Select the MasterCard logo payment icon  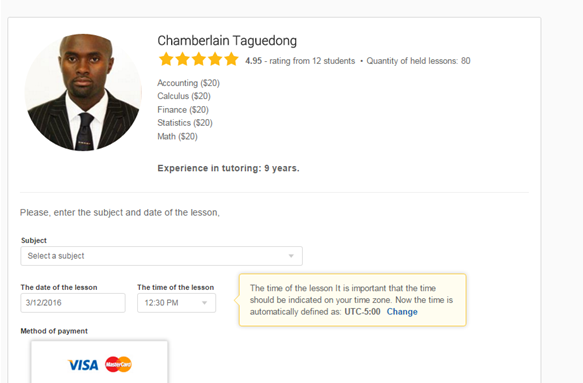(x=118, y=364)
